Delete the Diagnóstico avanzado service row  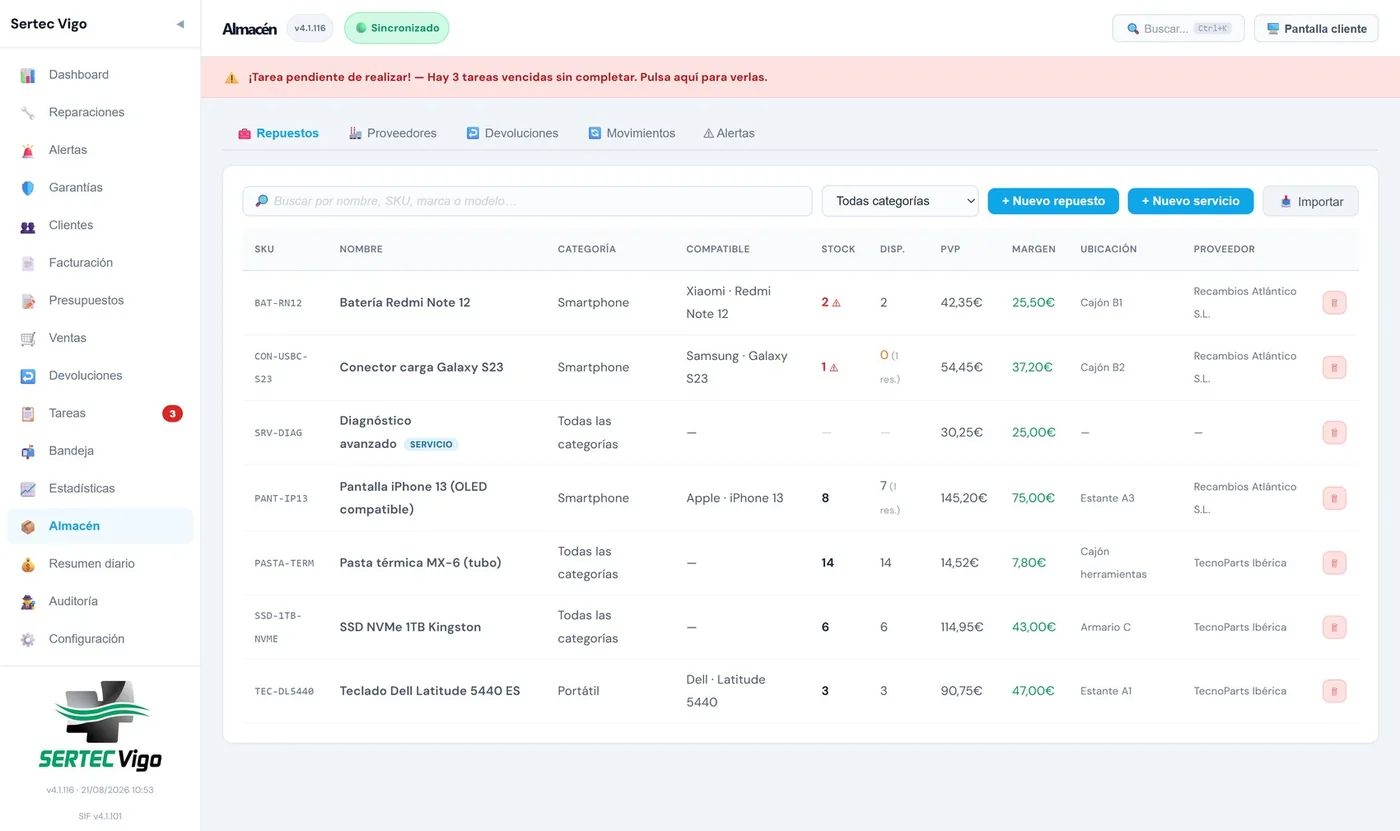[1334, 433]
